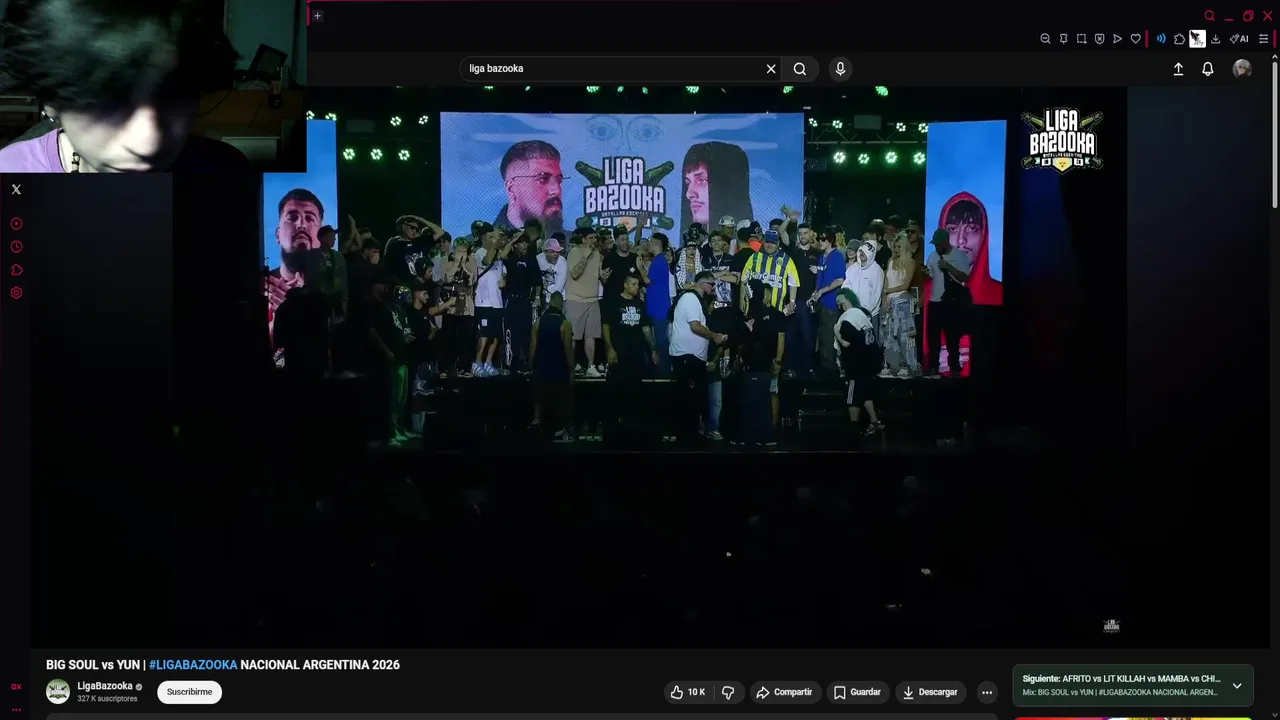Open the extensions cube icon
This screenshot has height=720, width=1280.
(1179, 39)
